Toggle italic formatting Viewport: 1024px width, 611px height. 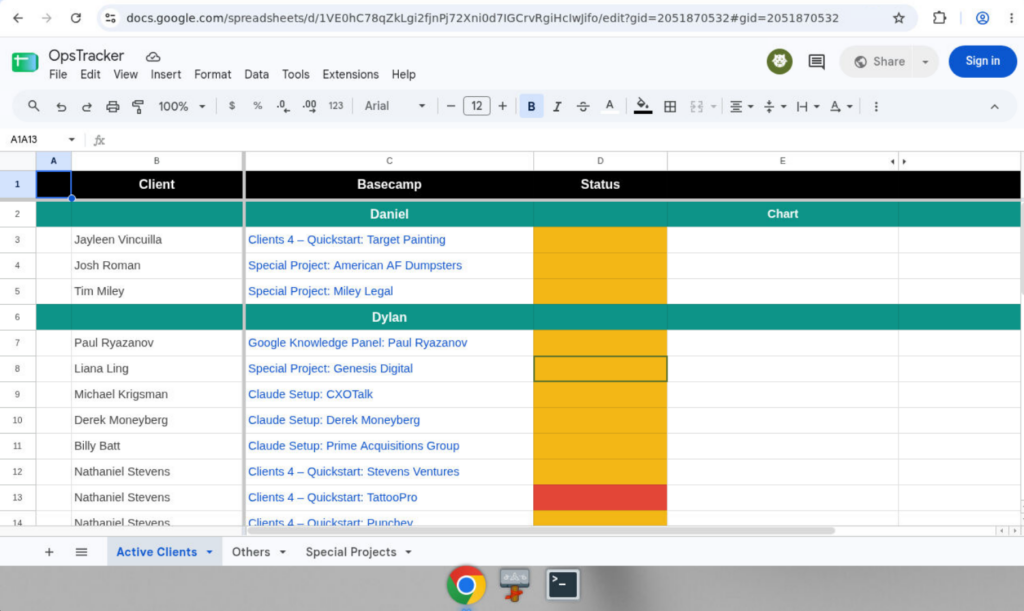557,106
